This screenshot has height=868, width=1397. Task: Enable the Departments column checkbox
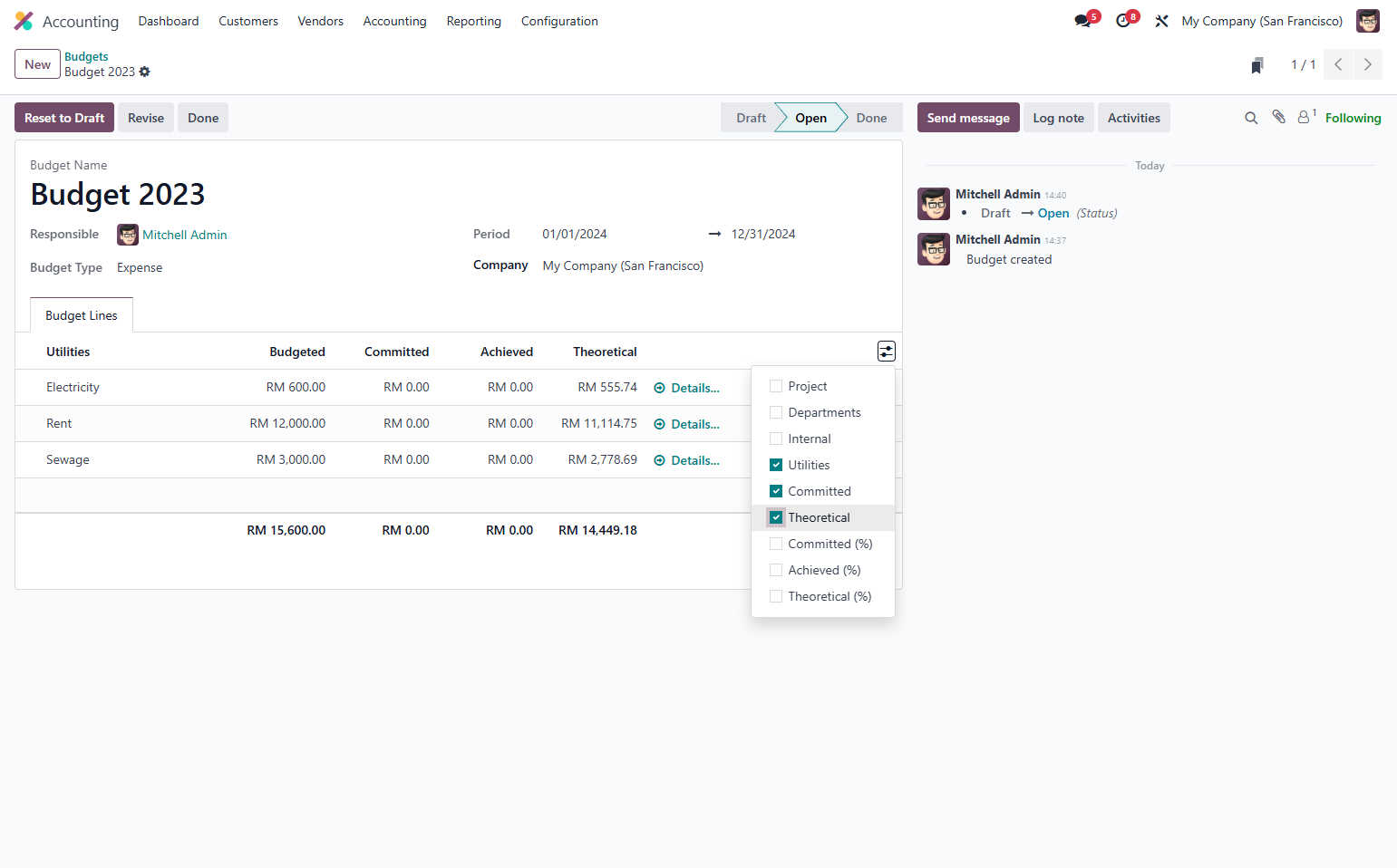pyautogui.click(x=776, y=412)
